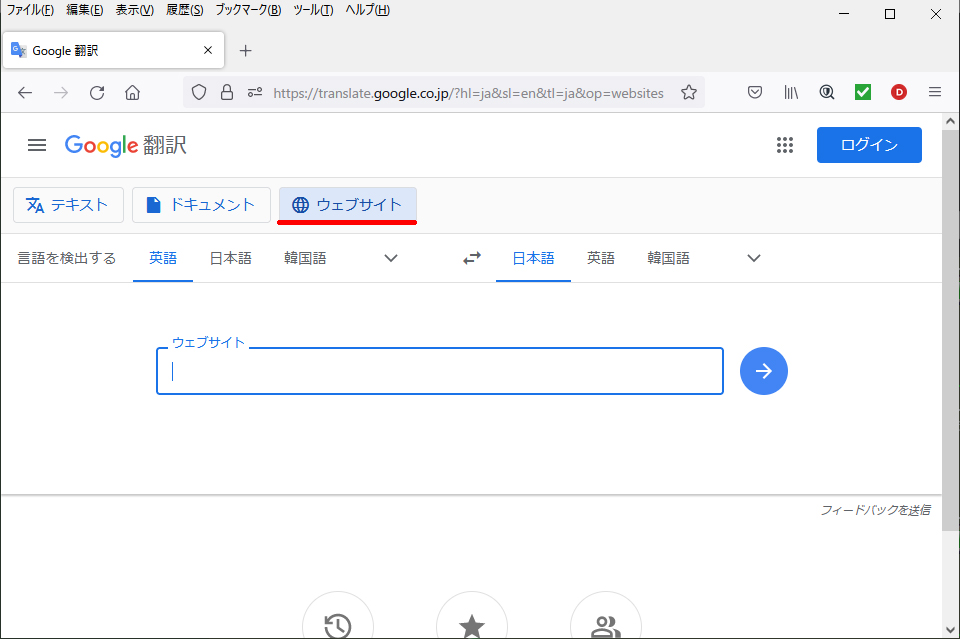Go to browser home page

point(132,93)
